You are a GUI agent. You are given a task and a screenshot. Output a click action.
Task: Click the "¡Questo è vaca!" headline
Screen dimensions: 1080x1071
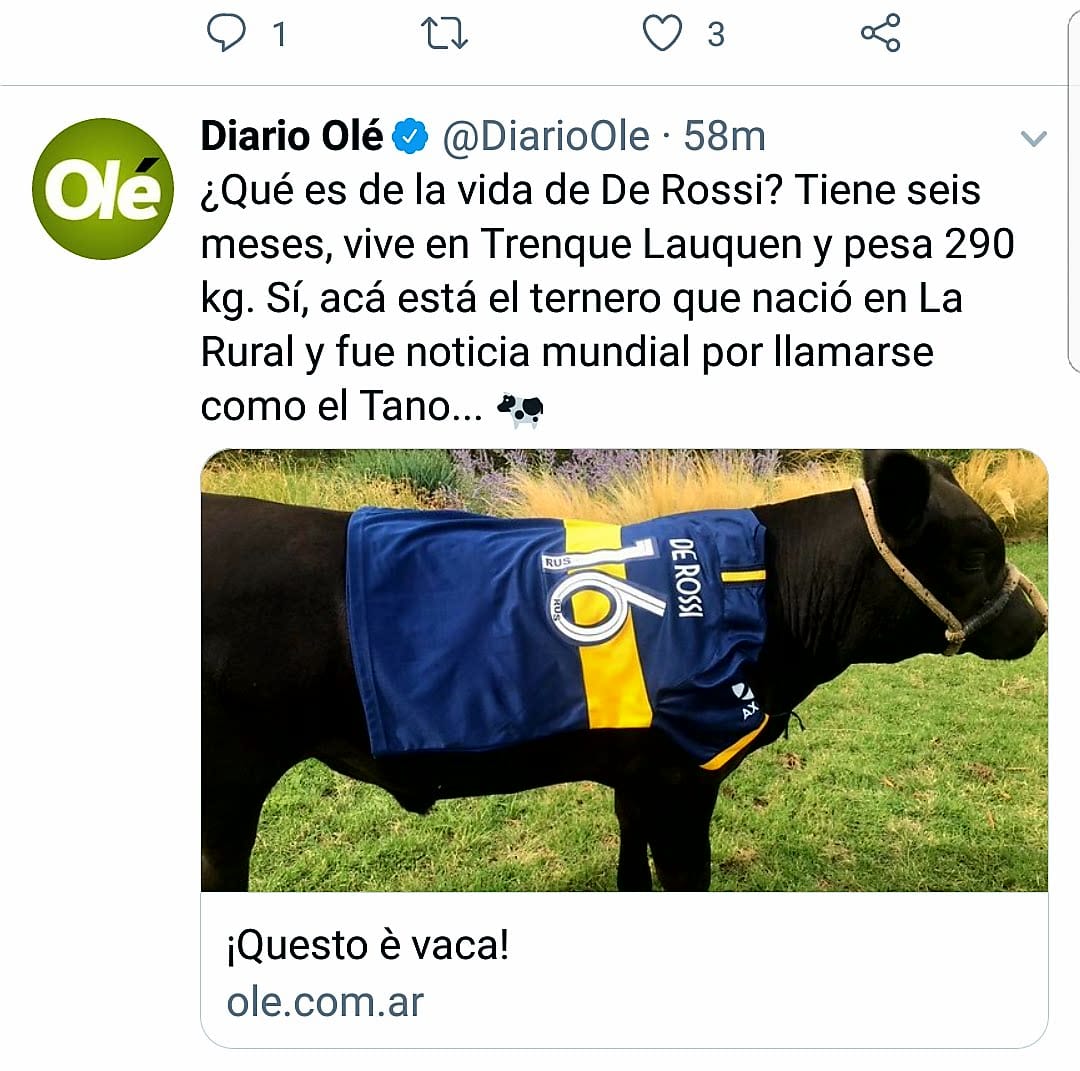click(368, 946)
